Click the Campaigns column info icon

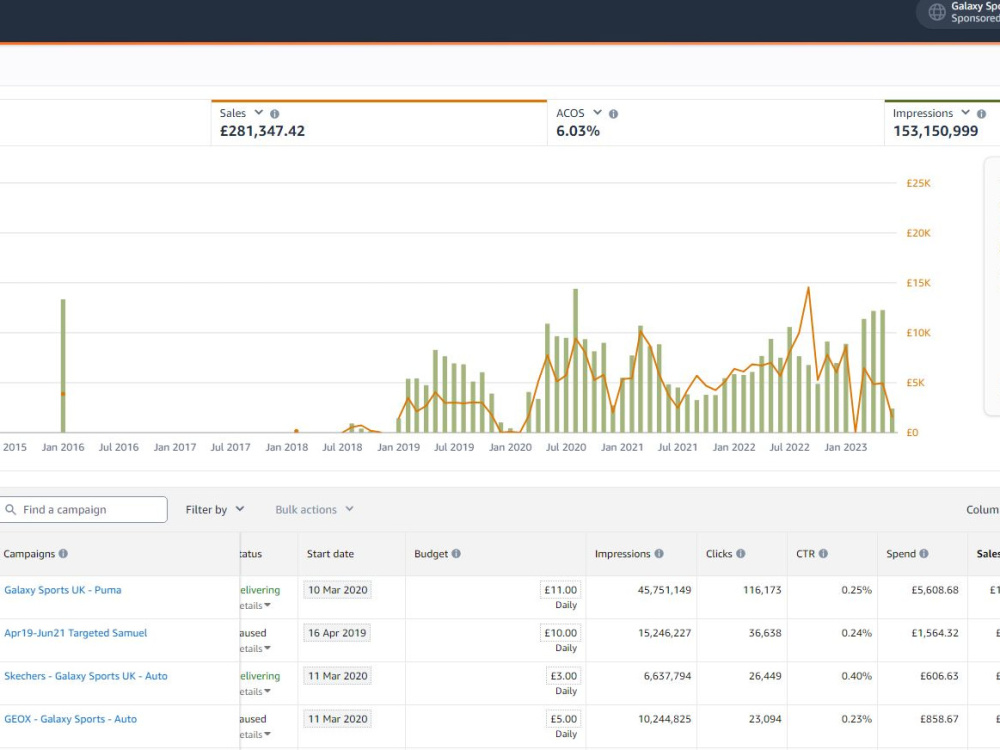point(63,554)
